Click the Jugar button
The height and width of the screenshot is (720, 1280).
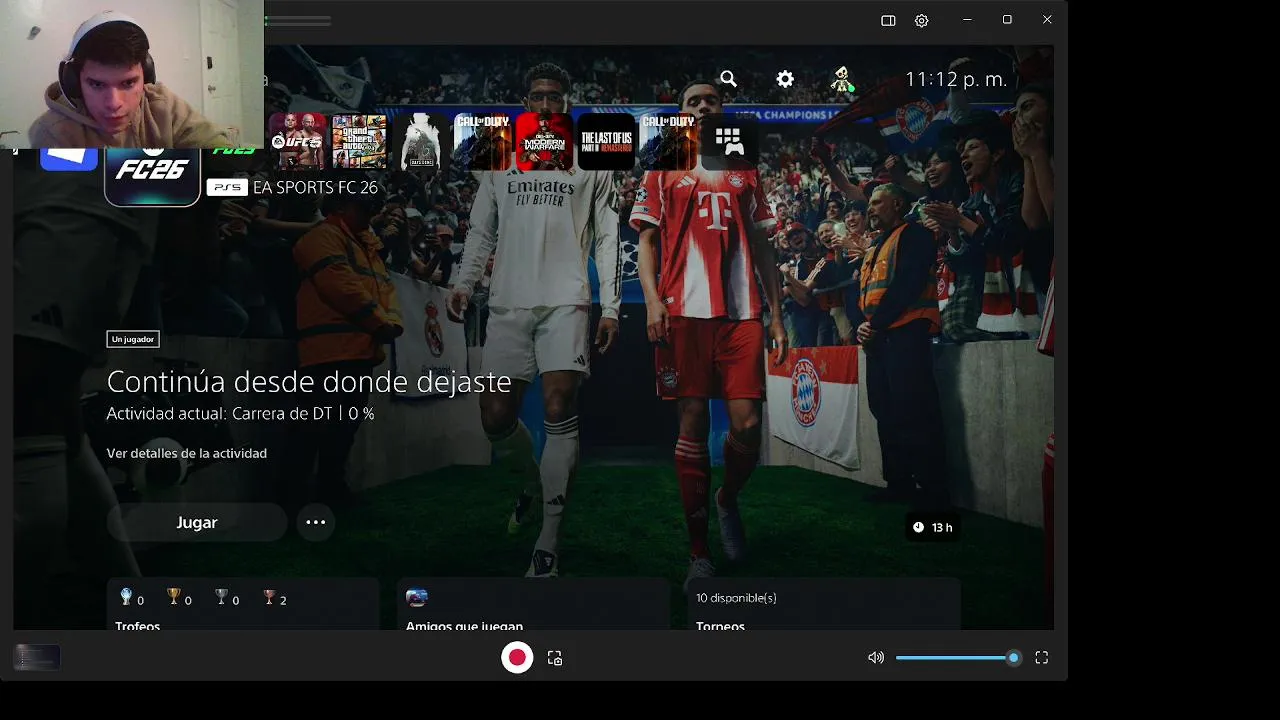pos(197,522)
